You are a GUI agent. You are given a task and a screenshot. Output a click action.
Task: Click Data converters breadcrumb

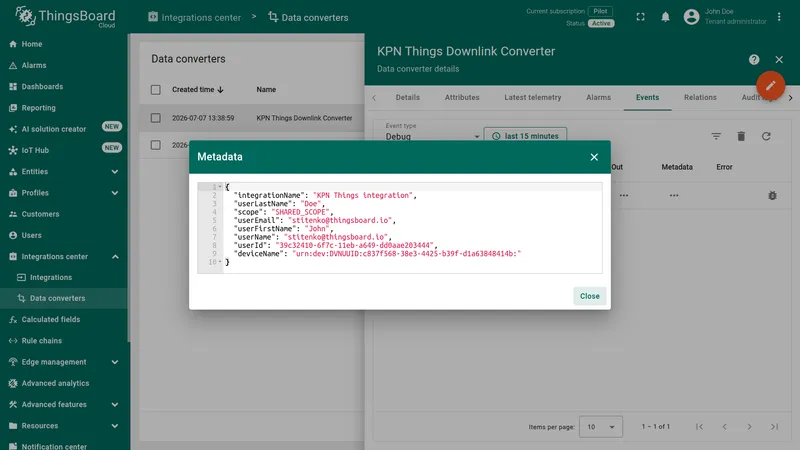pyautogui.click(x=308, y=17)
